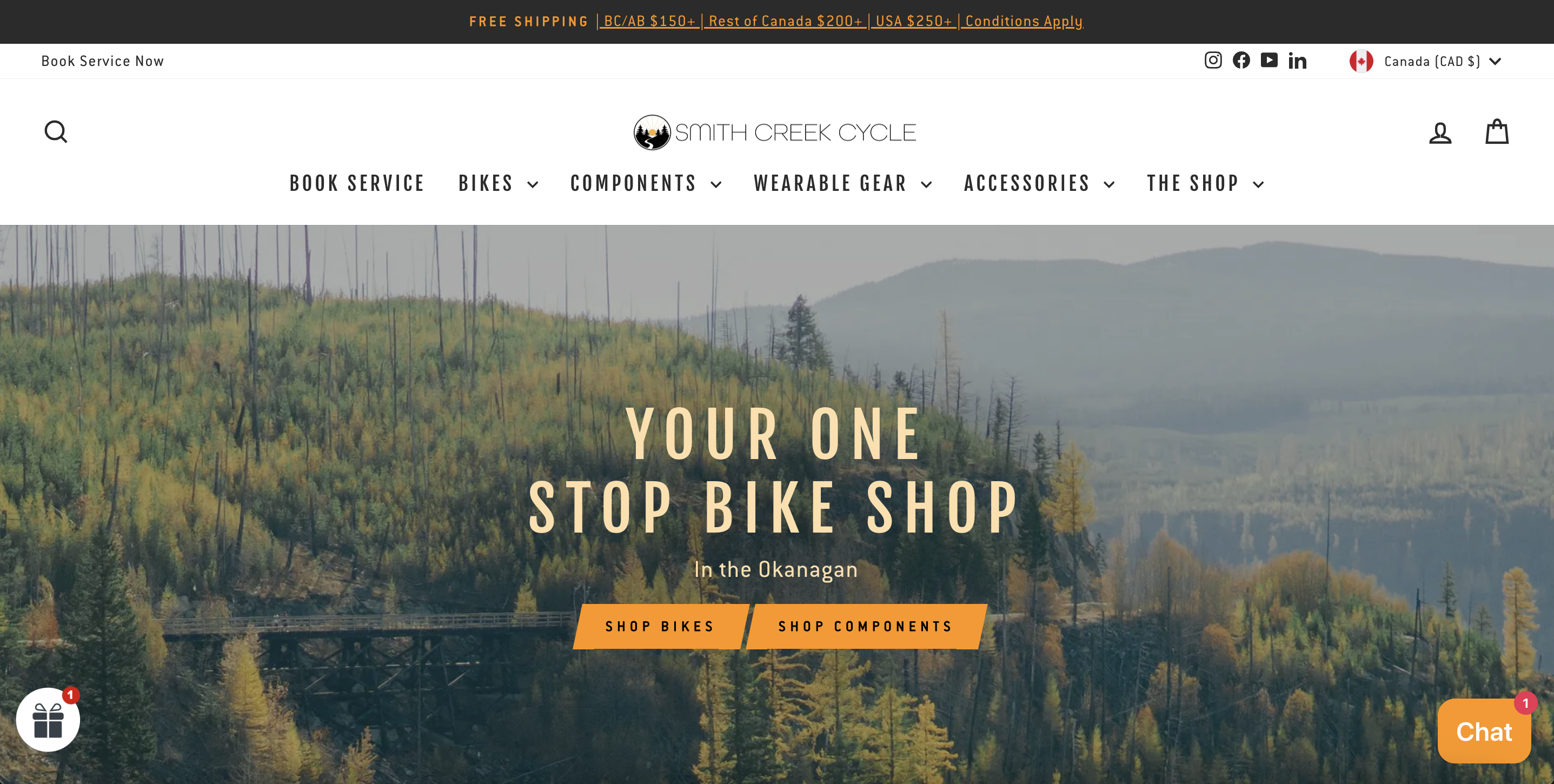Expand the Canada (CAD $) currency selector
Viewport: 1554px width, 784px height.
click(1425, 61)
